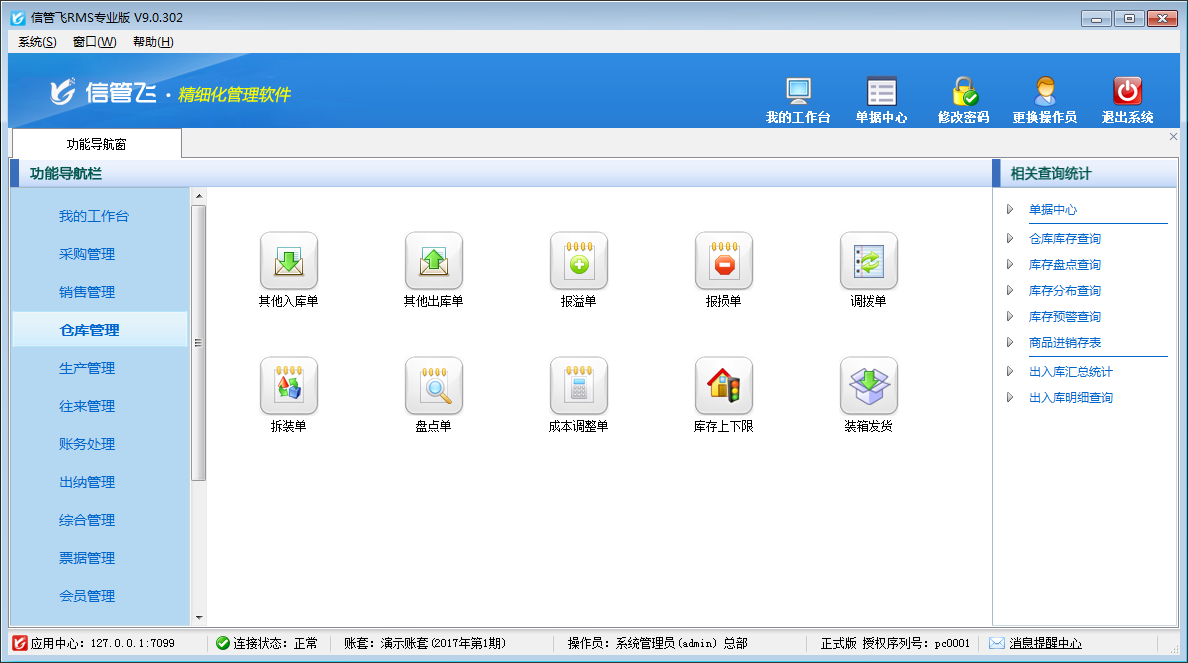Click the sidebar scrollbar down arrow
The image size is (1188, 663).
click(x=199, y=618)
